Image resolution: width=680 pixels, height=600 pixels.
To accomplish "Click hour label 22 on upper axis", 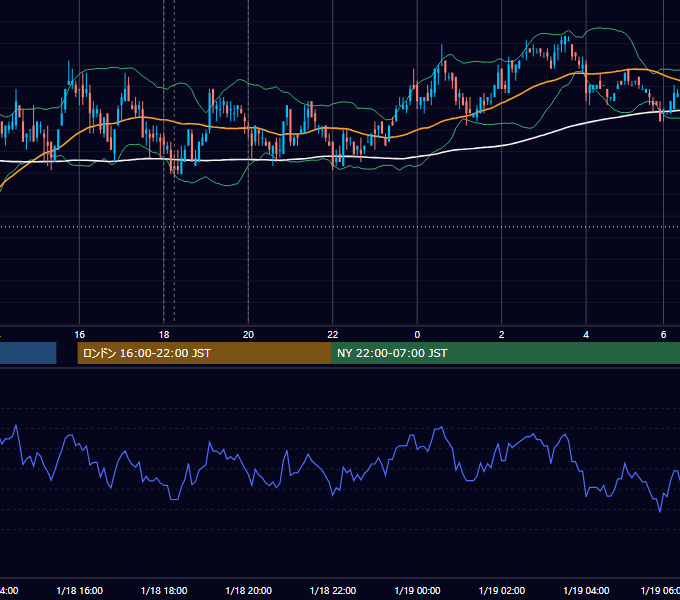I will [x=333, y=335].
